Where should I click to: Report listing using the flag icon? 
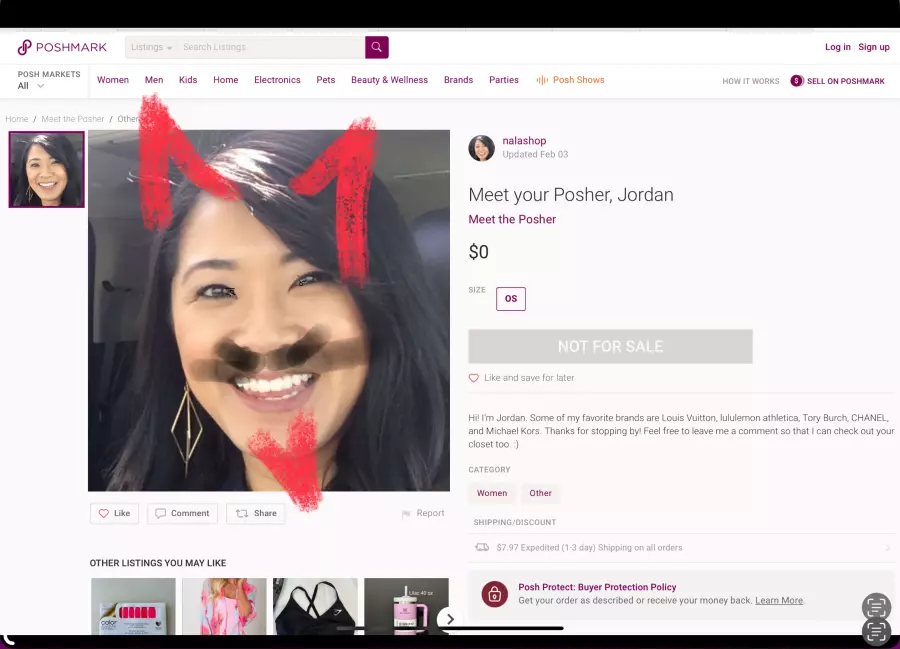click(407, 514)
